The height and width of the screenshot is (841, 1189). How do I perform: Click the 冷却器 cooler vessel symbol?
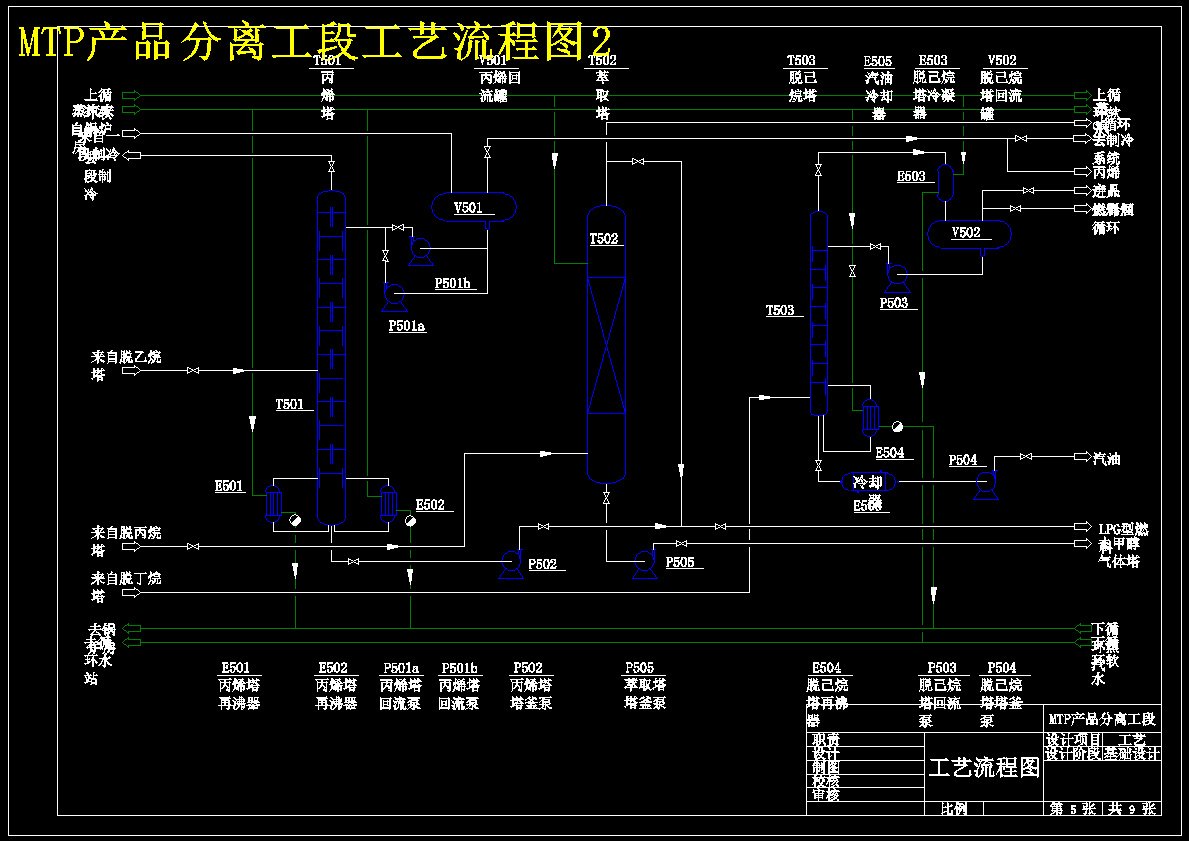point(868,482)
